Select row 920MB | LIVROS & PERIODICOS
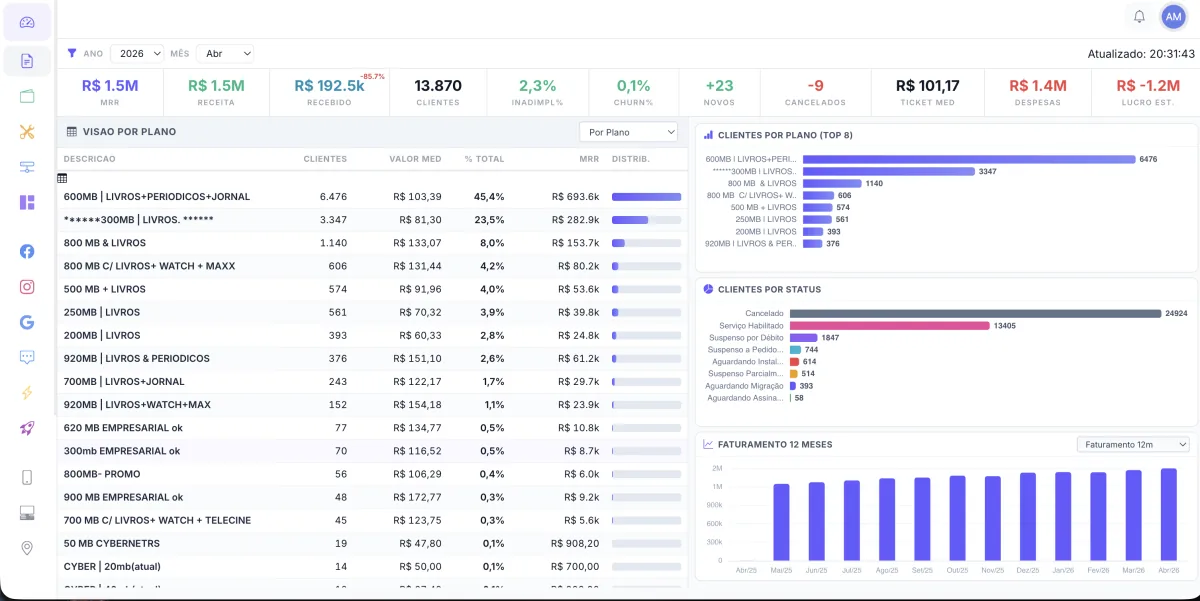 pos(372,358)
